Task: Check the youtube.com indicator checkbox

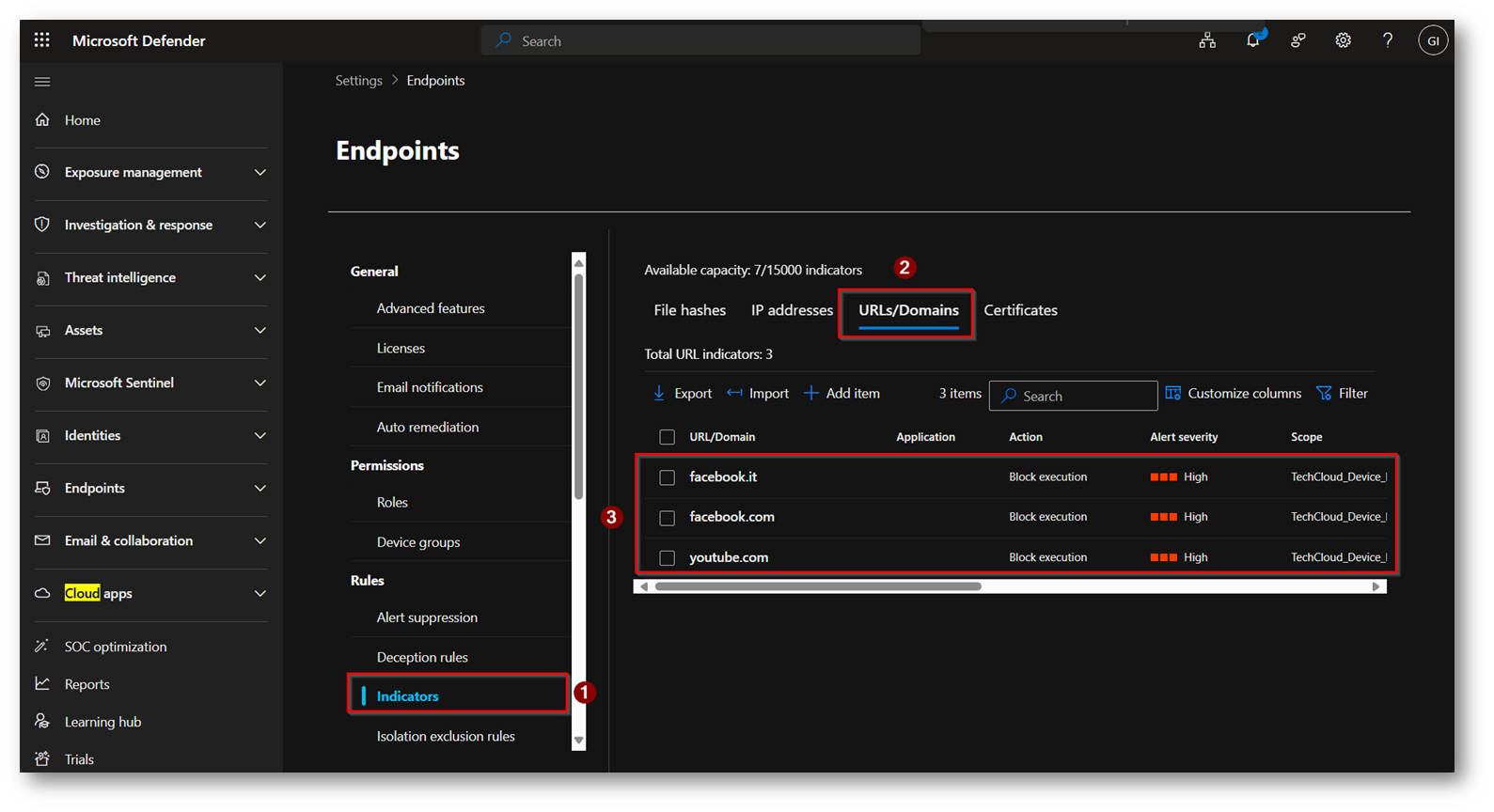Action: click(667, 558)
